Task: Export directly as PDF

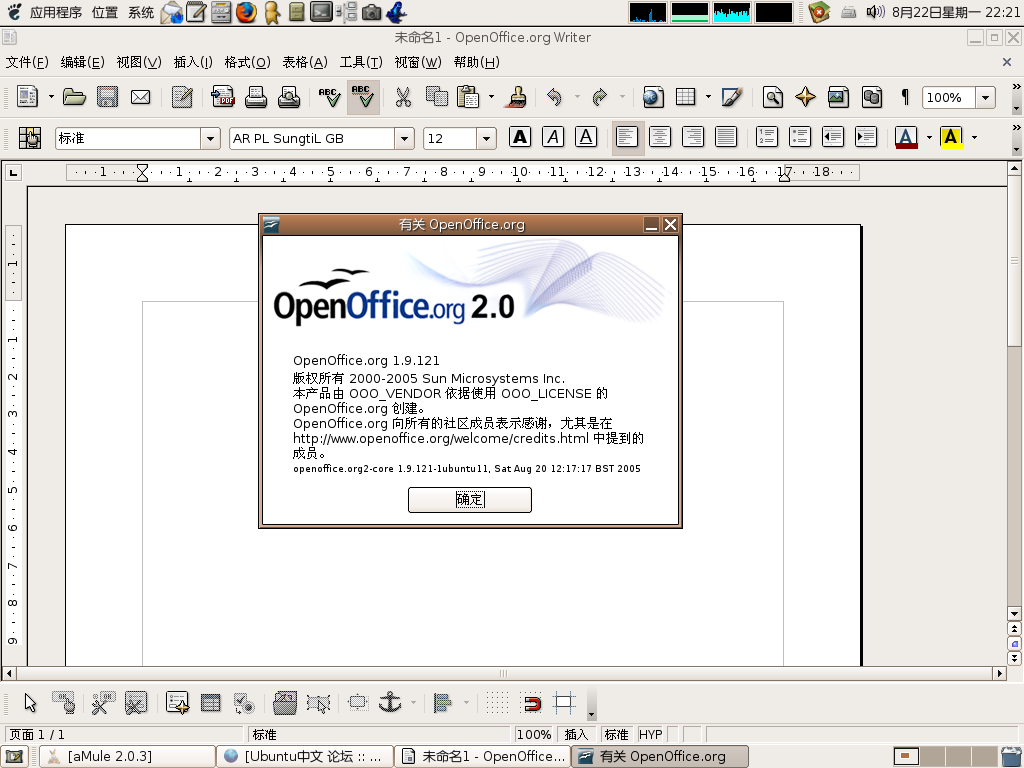Action: 223,97
